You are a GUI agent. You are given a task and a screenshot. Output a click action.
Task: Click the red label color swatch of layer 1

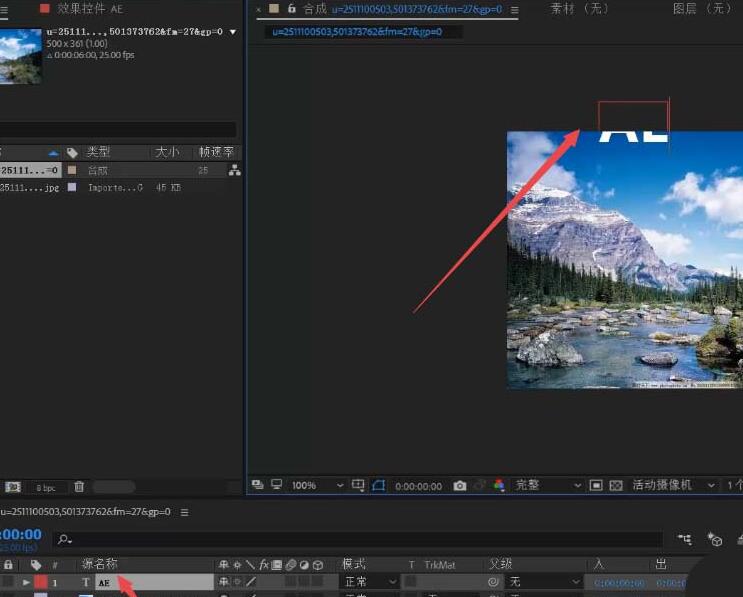coord(40,582)
